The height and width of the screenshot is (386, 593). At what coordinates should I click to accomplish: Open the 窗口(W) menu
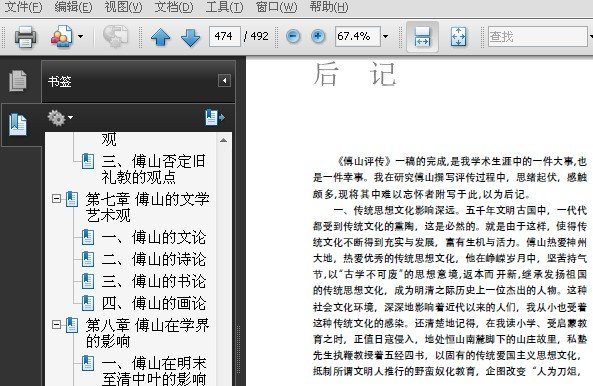coord(276,7)
